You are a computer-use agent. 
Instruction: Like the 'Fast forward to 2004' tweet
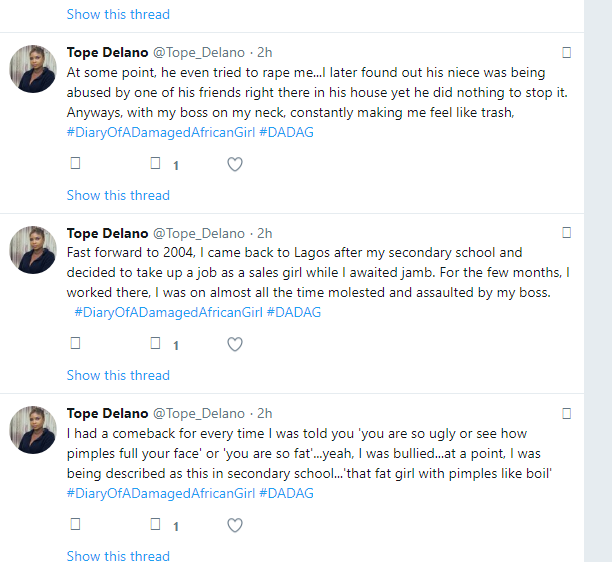pos(235,345)
